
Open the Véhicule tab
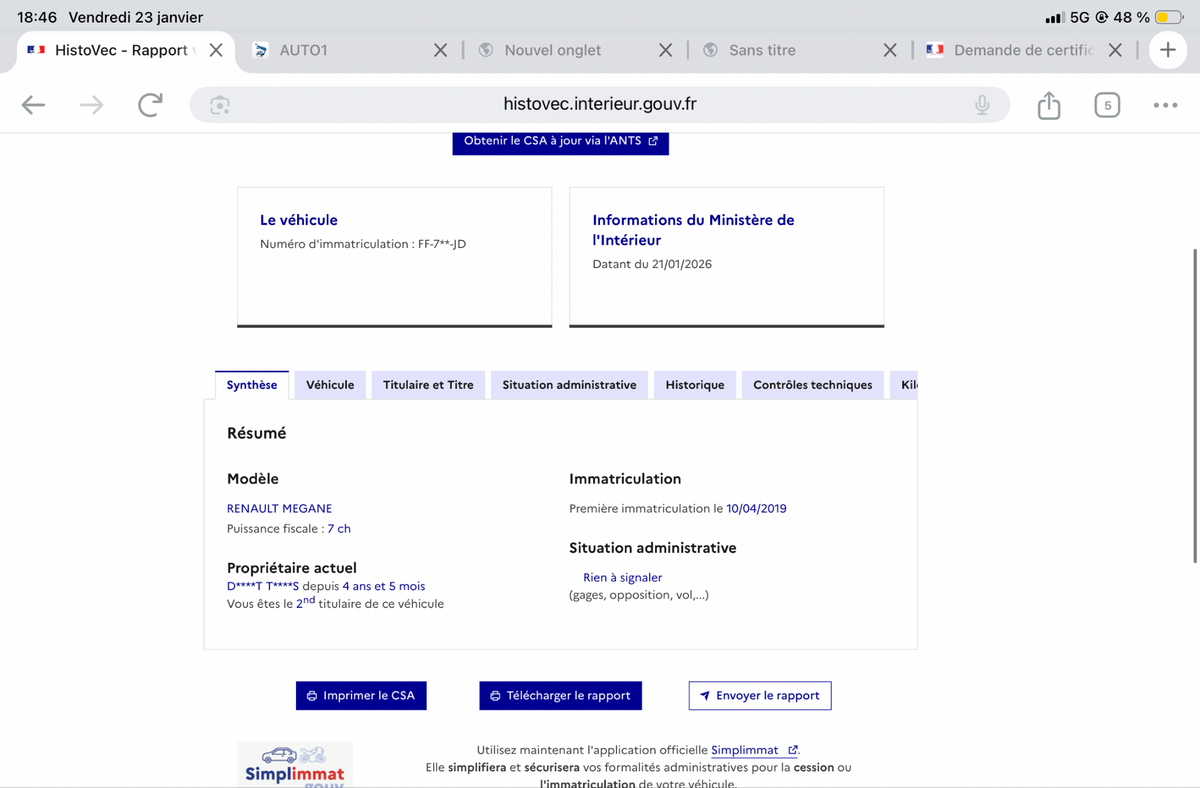[330, 385]
